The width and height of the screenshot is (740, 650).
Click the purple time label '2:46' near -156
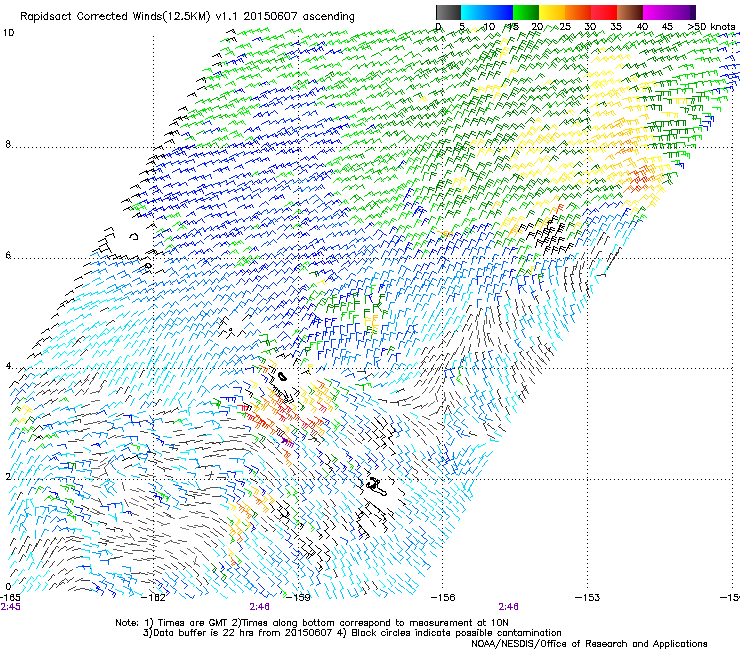[508, 607]
